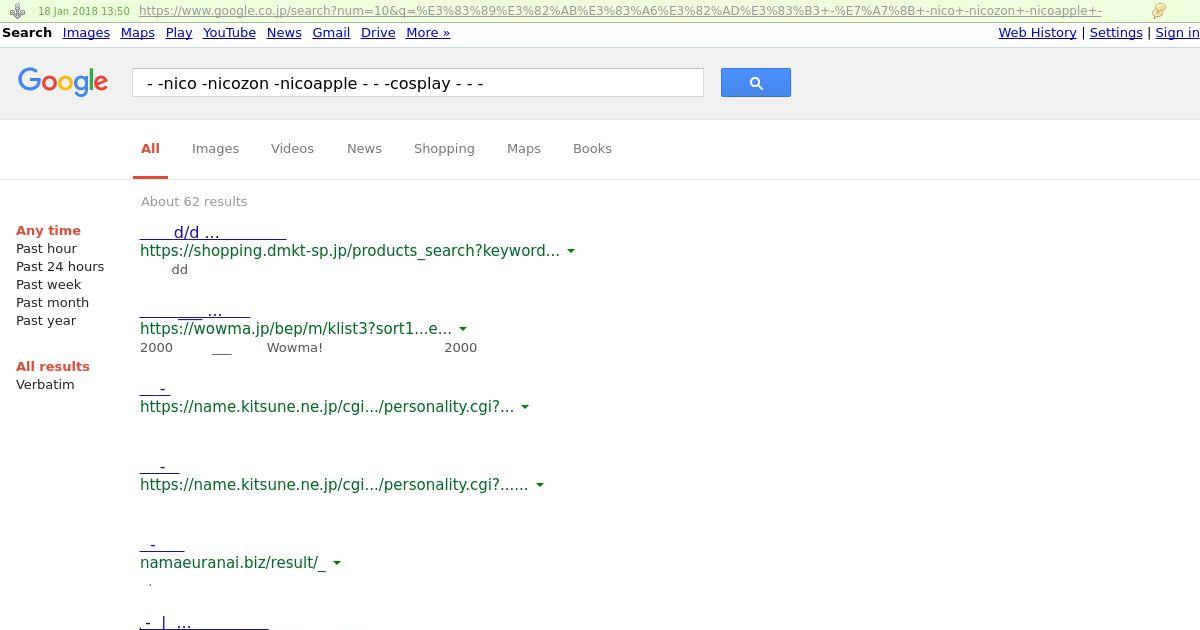Click the '18 Jan 2018 13:50' timestamp
This screenshot has width=1200, height=630.
pyautogui.click(x=84, y=11)
